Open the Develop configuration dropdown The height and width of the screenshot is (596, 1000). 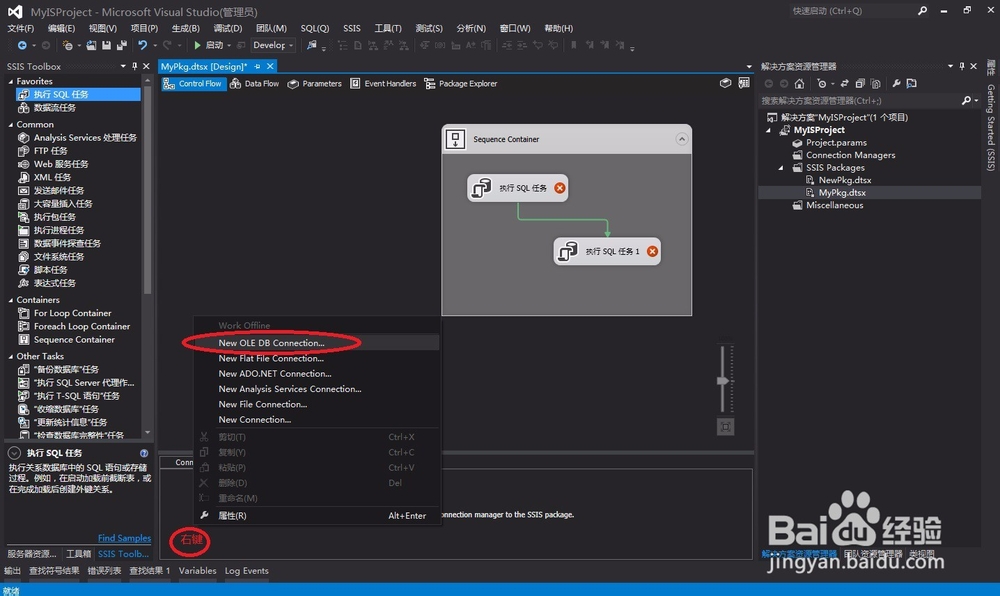tap(273, 45)
